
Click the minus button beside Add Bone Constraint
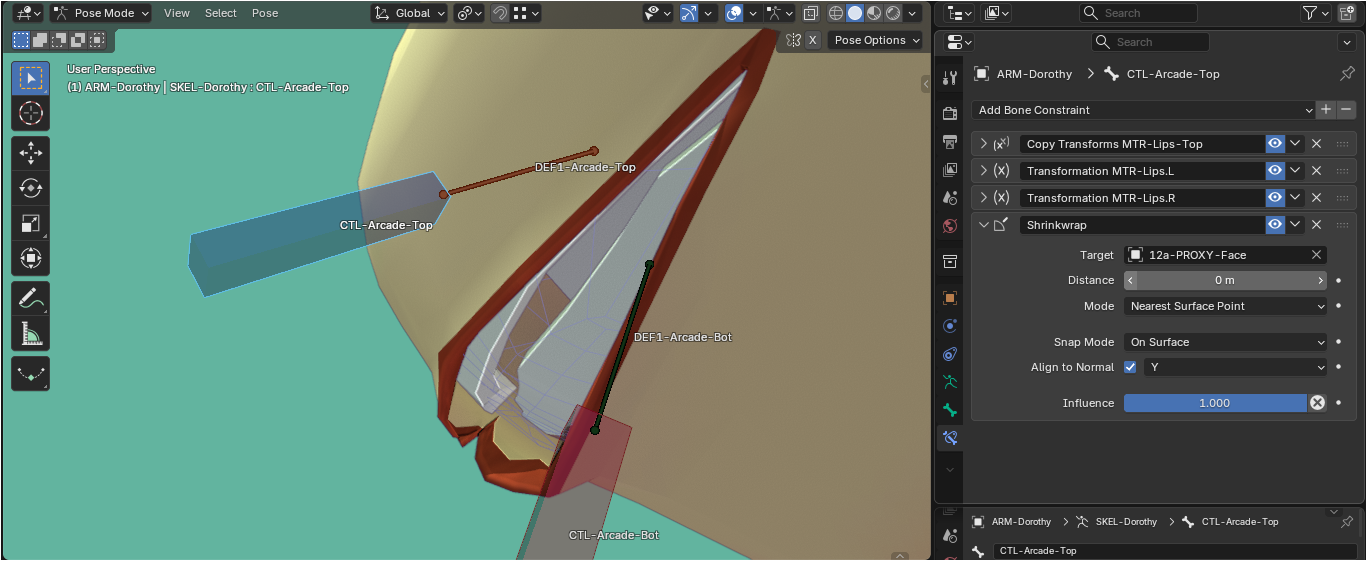[x=1346, y=110]
